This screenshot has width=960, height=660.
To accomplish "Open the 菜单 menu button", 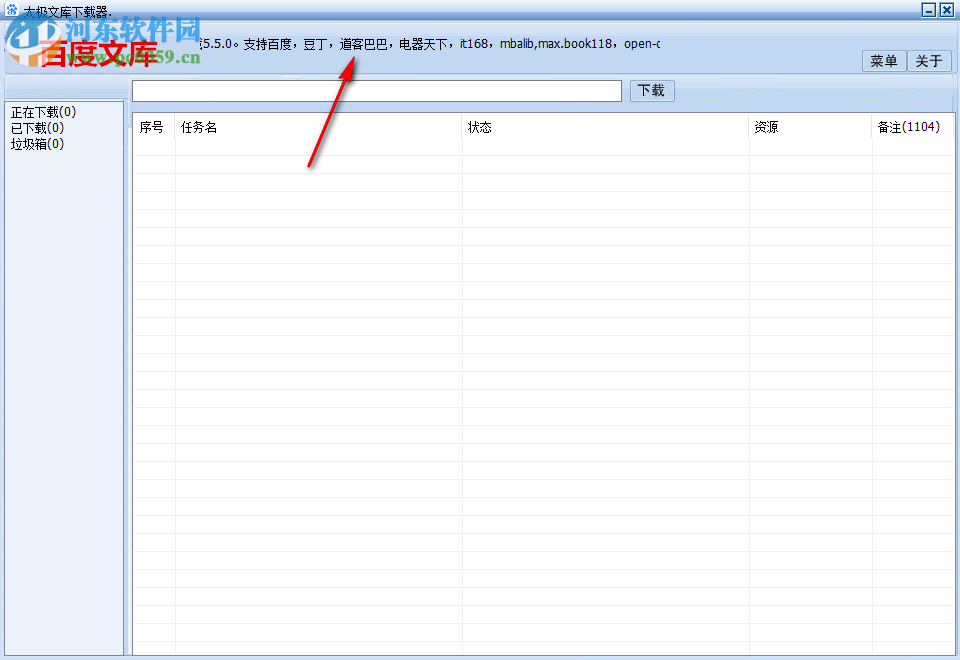I will [884, 61].
